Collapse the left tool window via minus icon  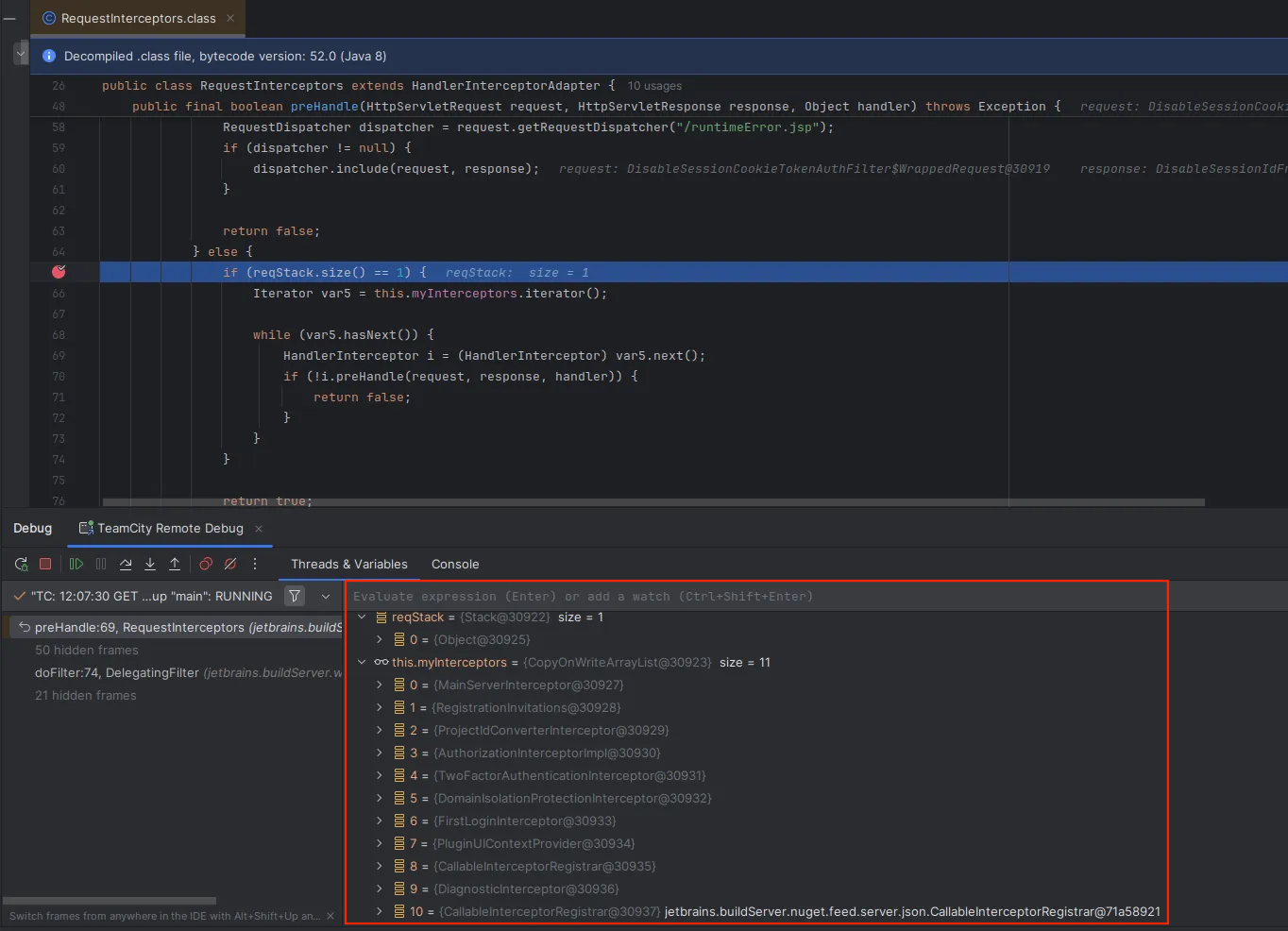point(9,18)
